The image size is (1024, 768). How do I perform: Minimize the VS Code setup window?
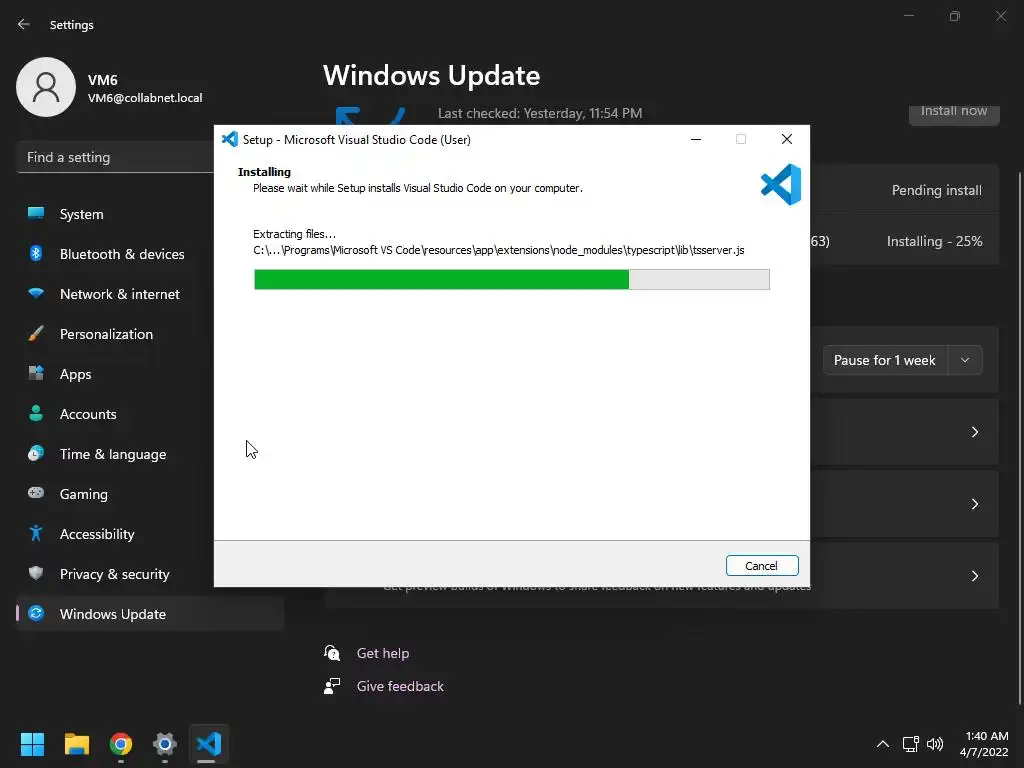[696, 139]
